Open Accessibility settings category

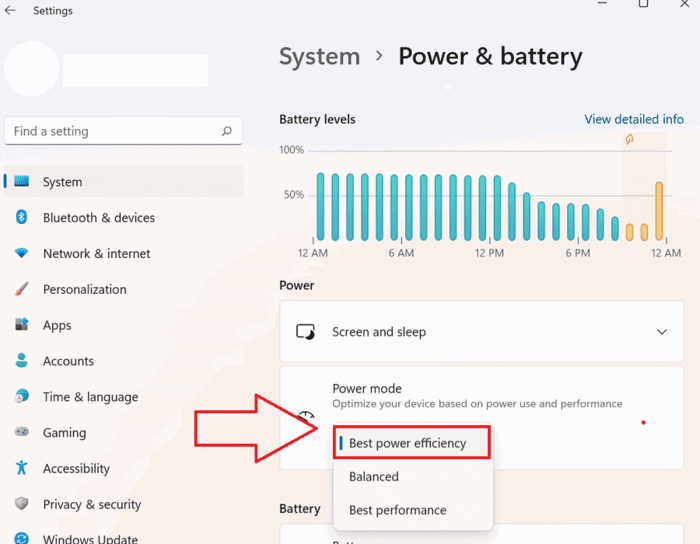[x=124, y=468]
